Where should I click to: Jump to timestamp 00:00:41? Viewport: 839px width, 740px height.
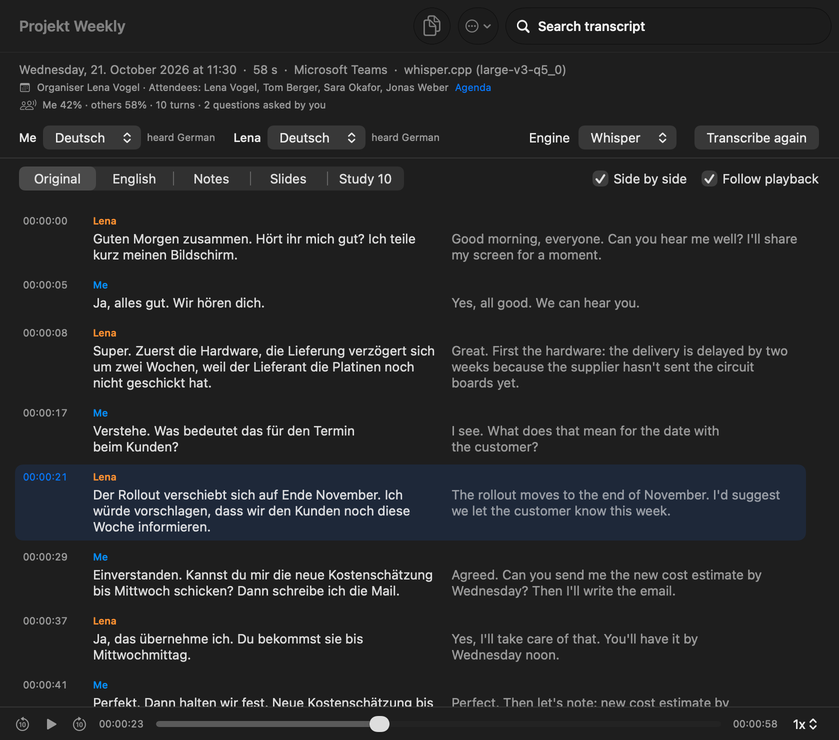[x=45, y=685]
